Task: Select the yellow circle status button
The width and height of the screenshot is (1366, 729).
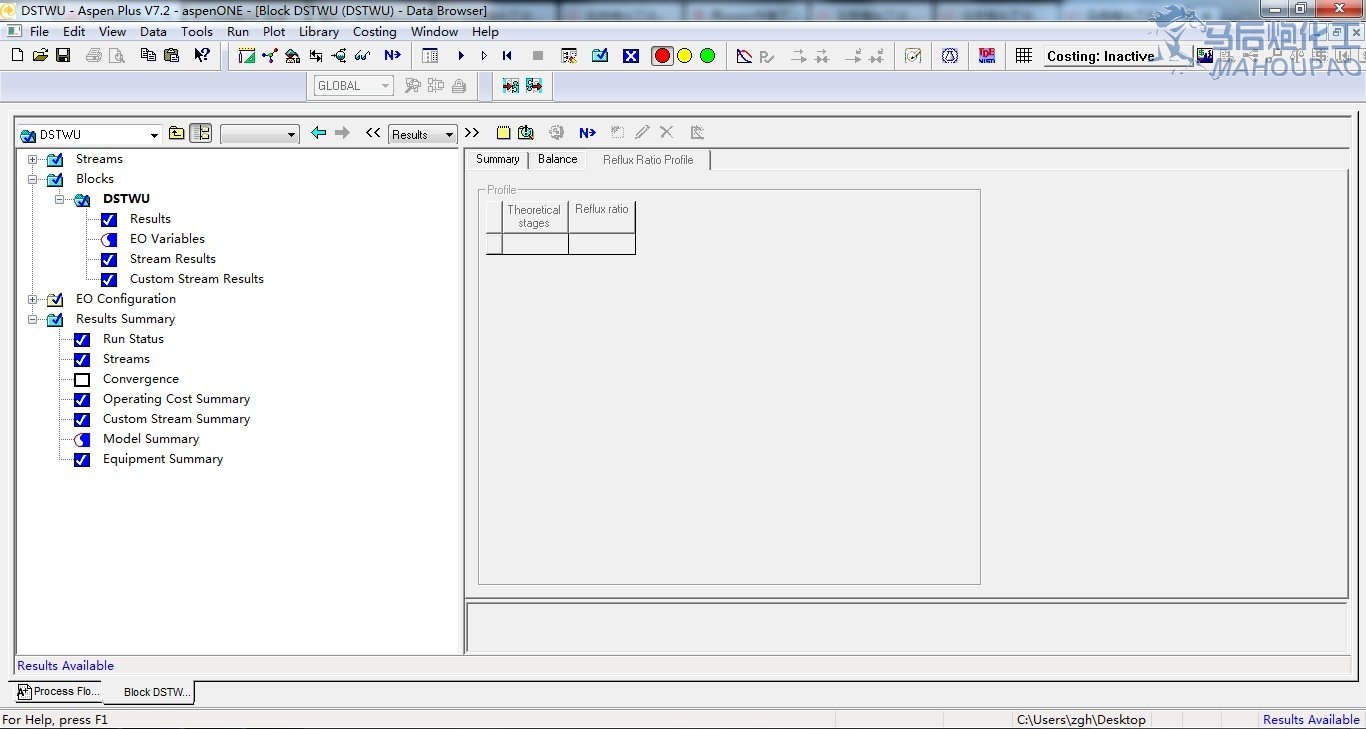Action: click(x=685, y=56)
